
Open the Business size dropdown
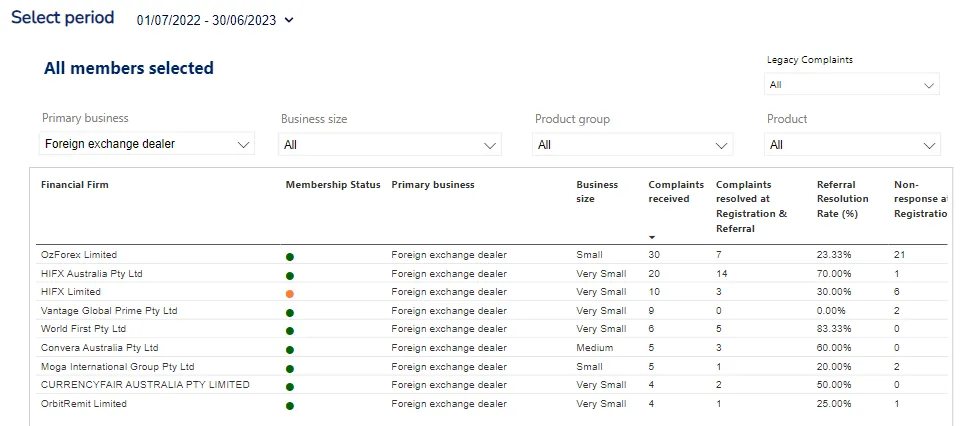pyautogui.click(x=389, y=145)
